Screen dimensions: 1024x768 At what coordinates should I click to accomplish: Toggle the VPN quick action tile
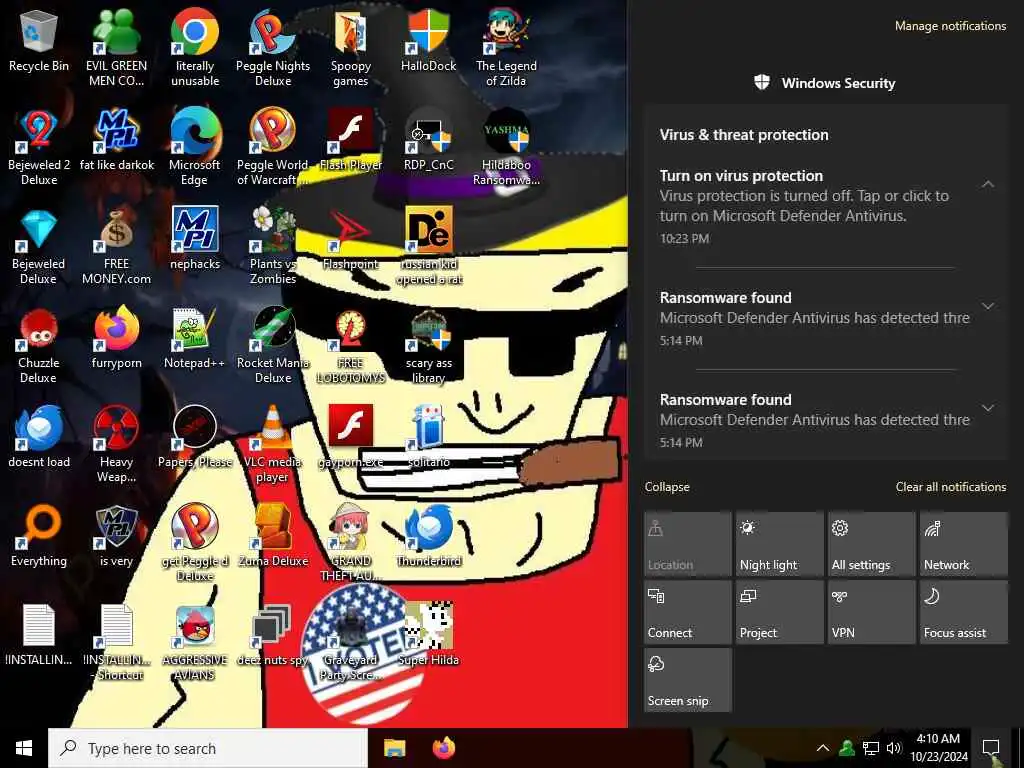(872, 612)
